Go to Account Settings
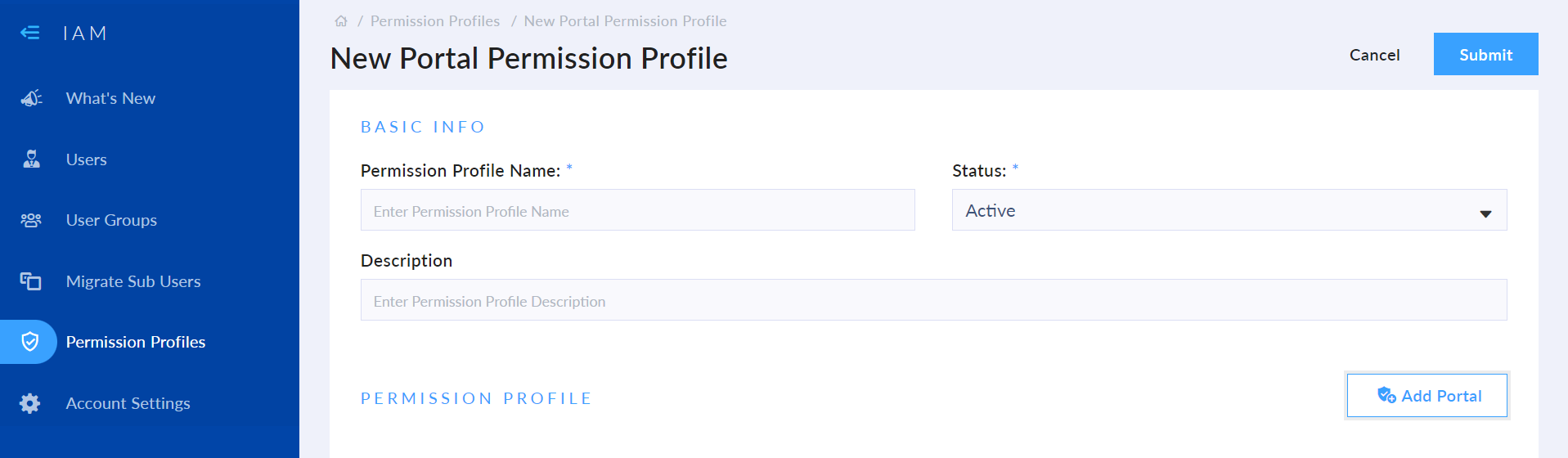Image resolution: width=1568 pixels, height=458 pixels. pos(128,403)
